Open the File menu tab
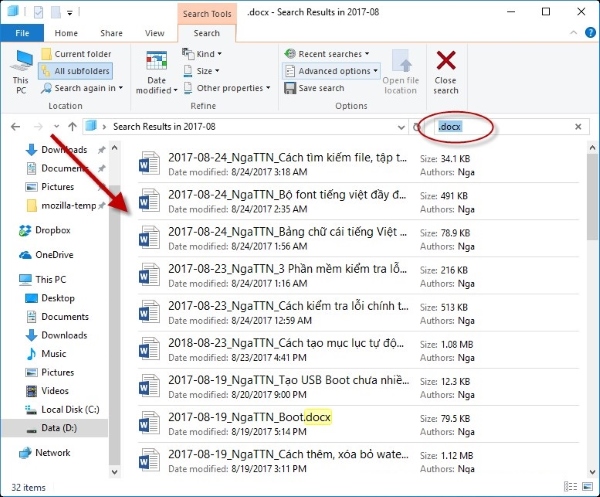The width and height of the screenshot is (600, 497). tap(23, 33)
